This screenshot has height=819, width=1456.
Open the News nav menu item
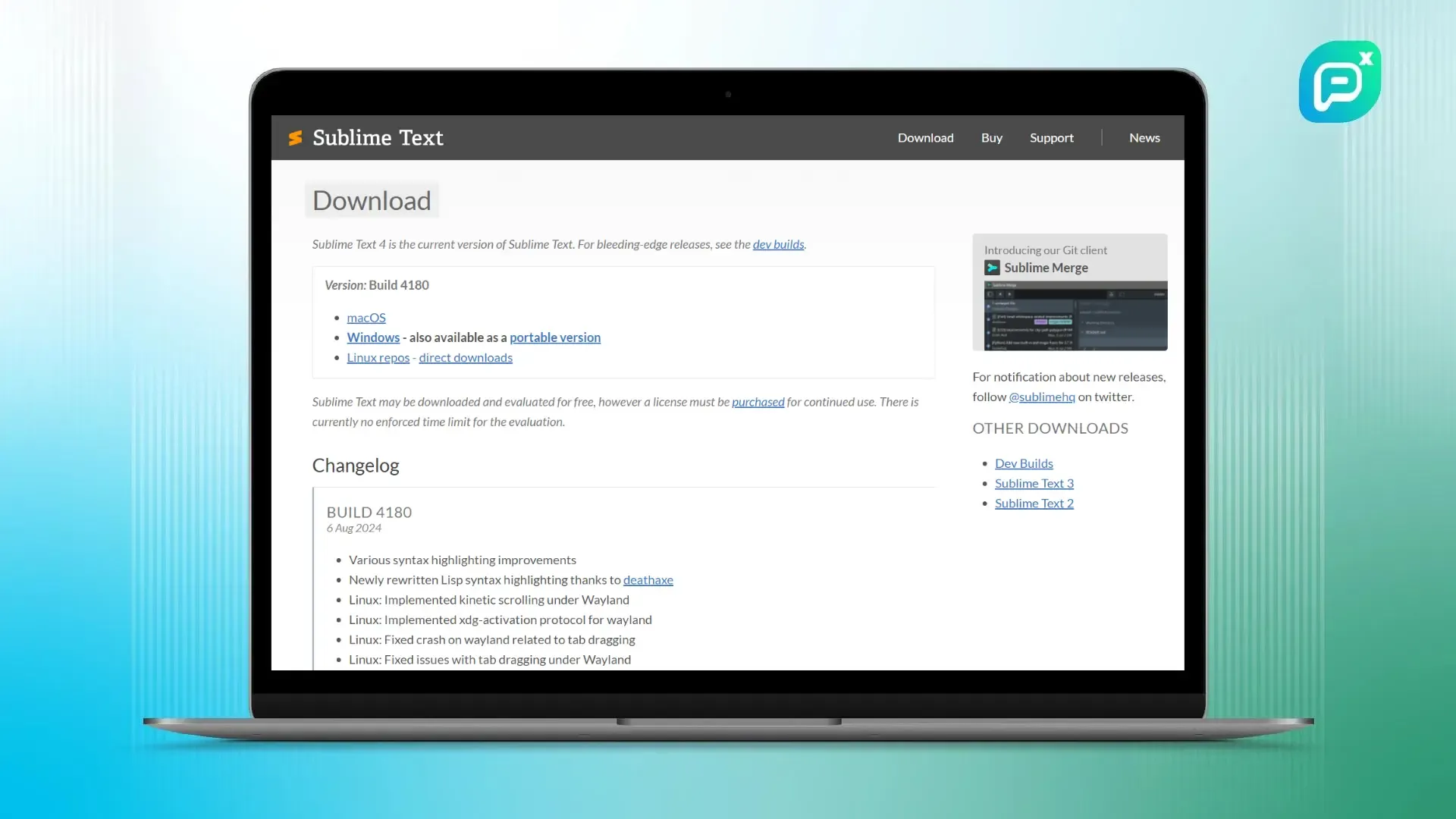tap(1144, 138)
